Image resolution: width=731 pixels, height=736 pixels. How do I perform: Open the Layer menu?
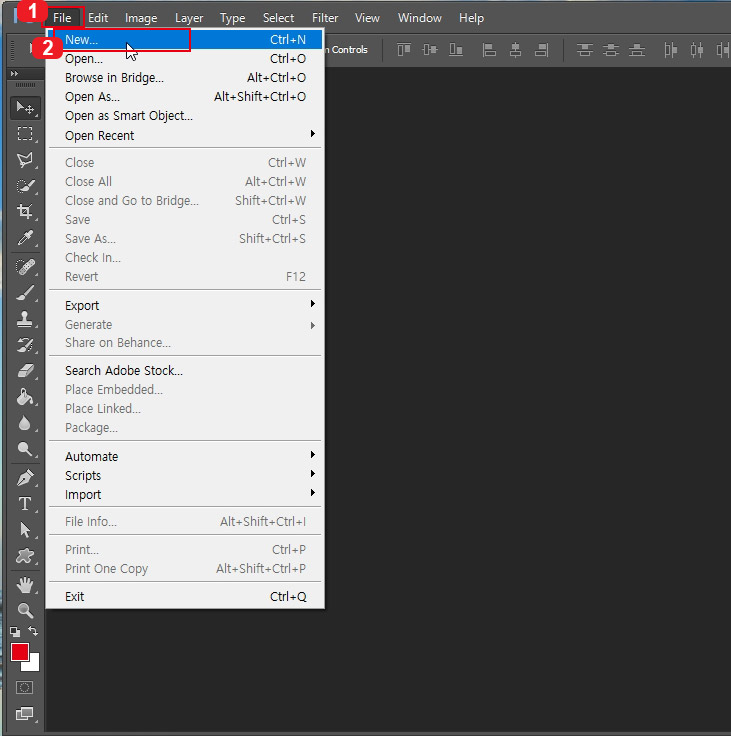[189, 18]
